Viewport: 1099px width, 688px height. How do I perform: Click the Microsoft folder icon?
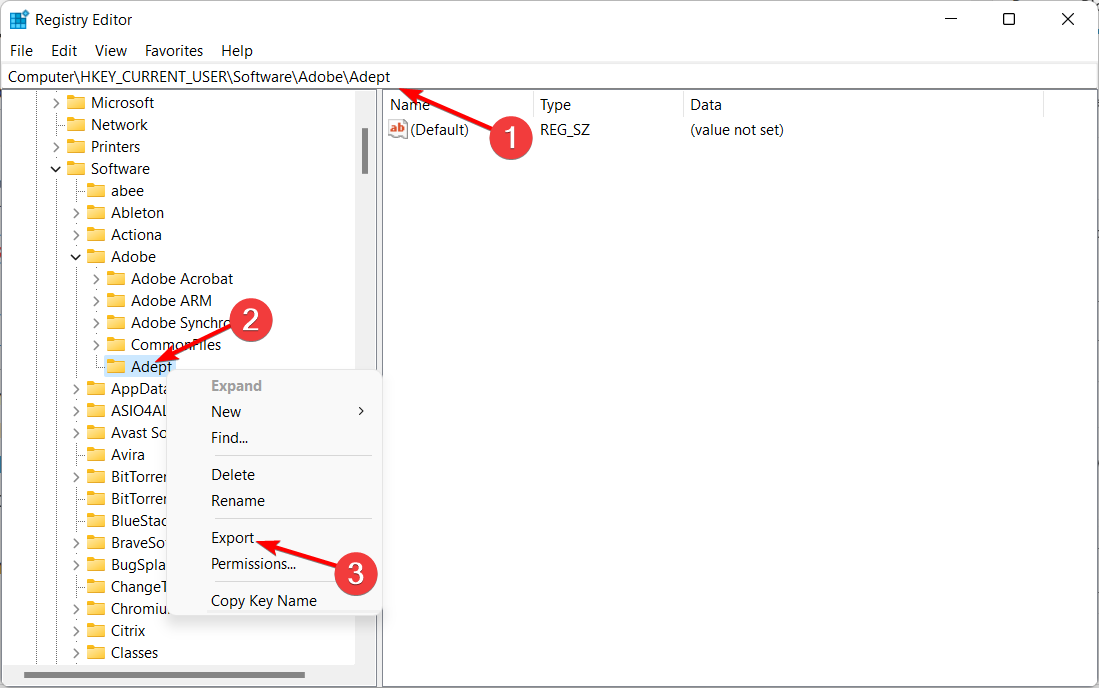[76, 103]
